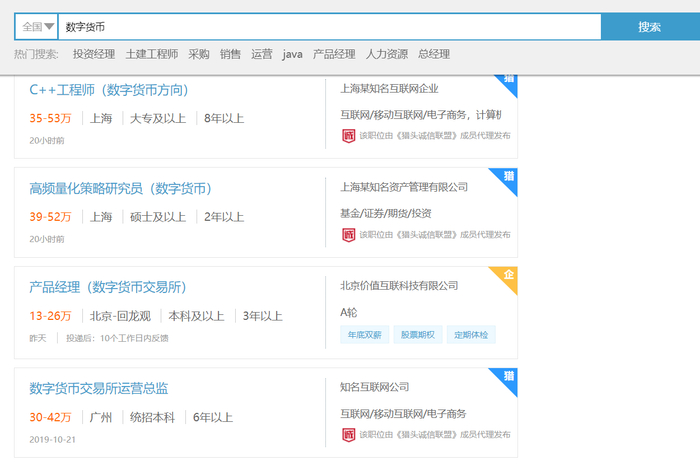This screenshot has height=464, width=700.
Task: Click the 硕士及以上 education requirement
Action: (x=158, y=217)
